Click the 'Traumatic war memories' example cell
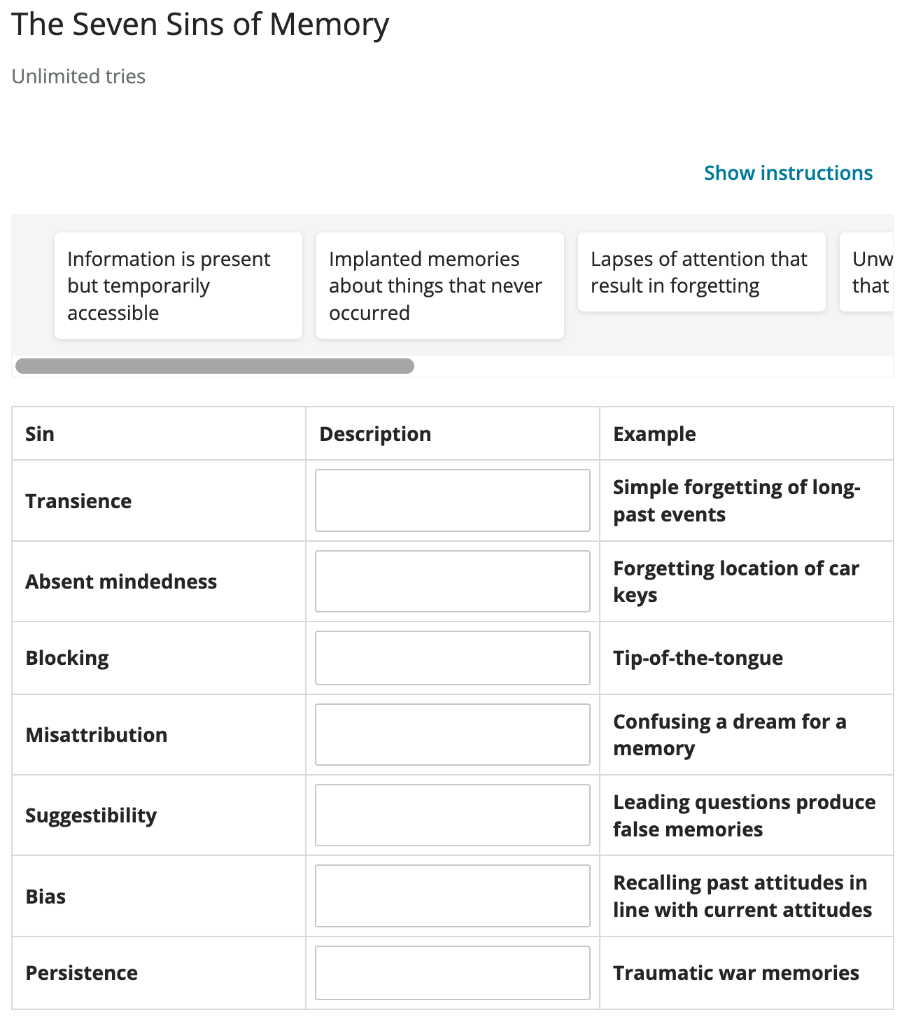909x1024 pixels. coord(736,973)
